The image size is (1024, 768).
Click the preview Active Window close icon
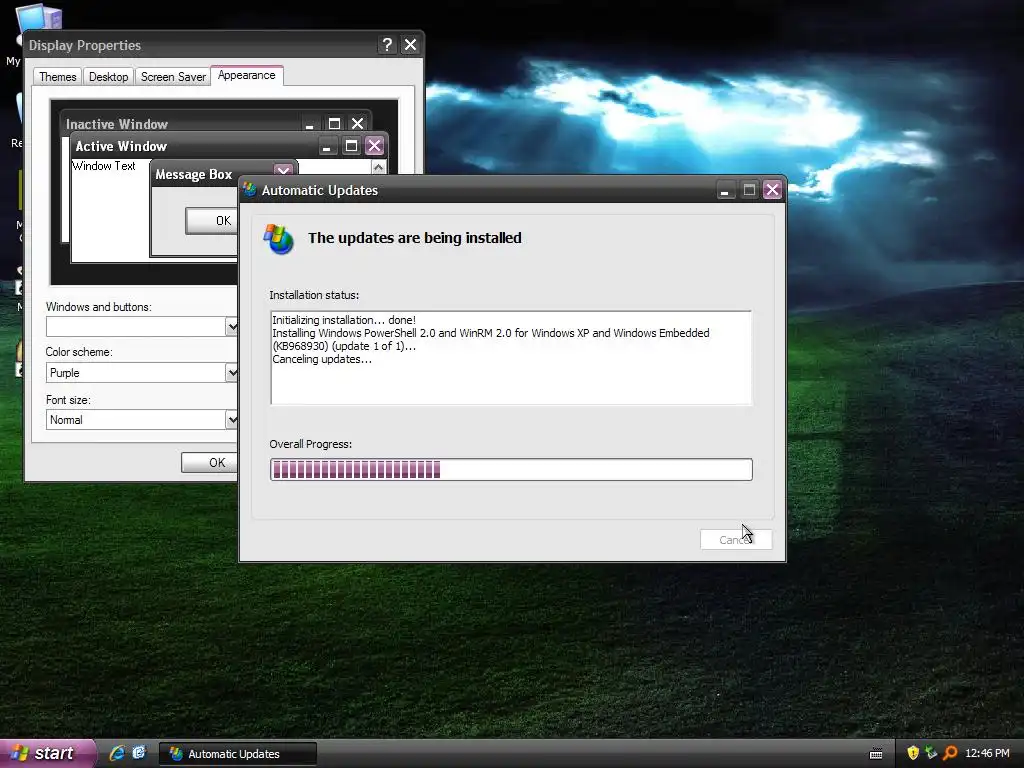374,146
